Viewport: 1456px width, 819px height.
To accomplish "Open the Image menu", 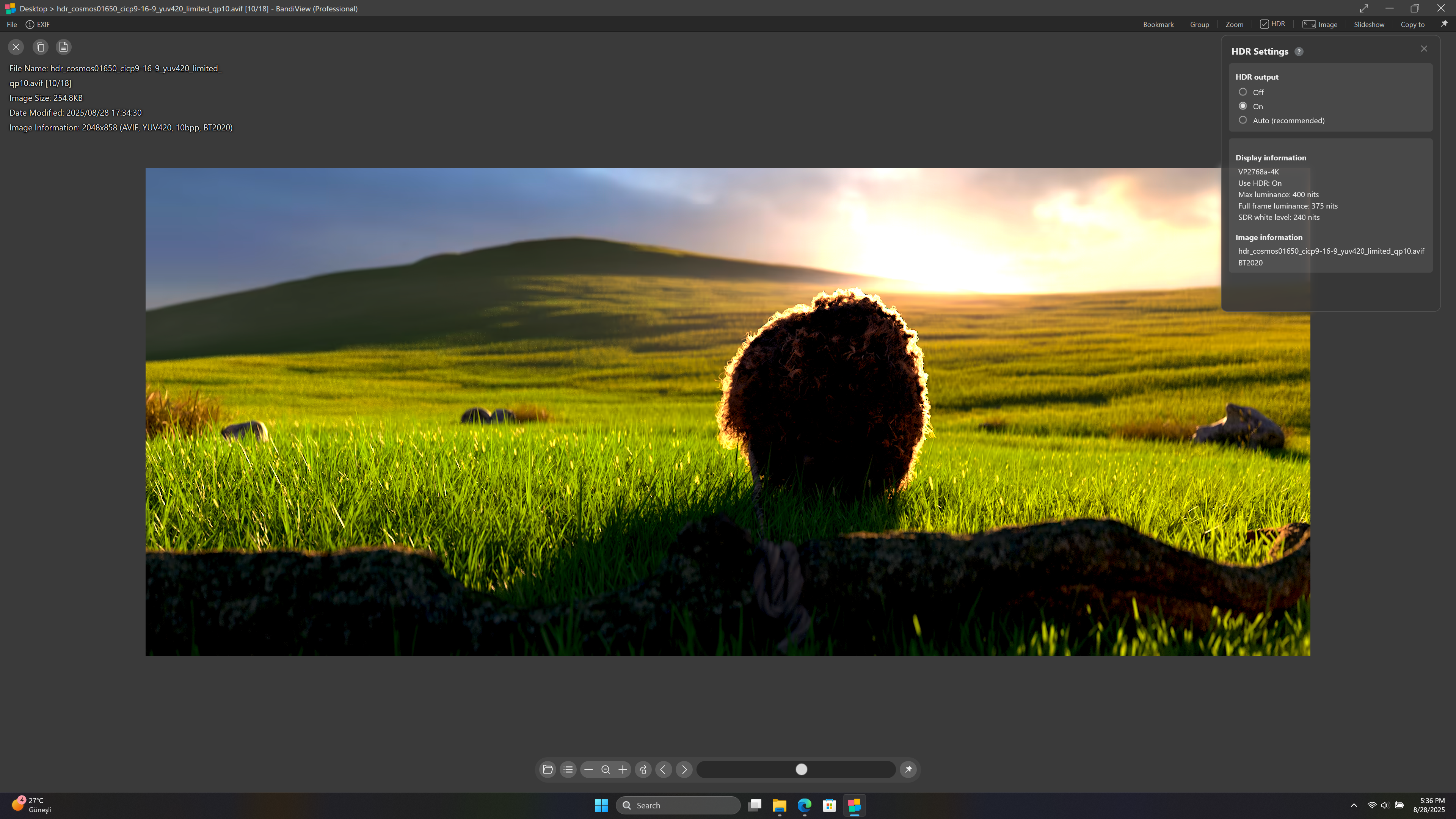I will [x=1320, y=24].
